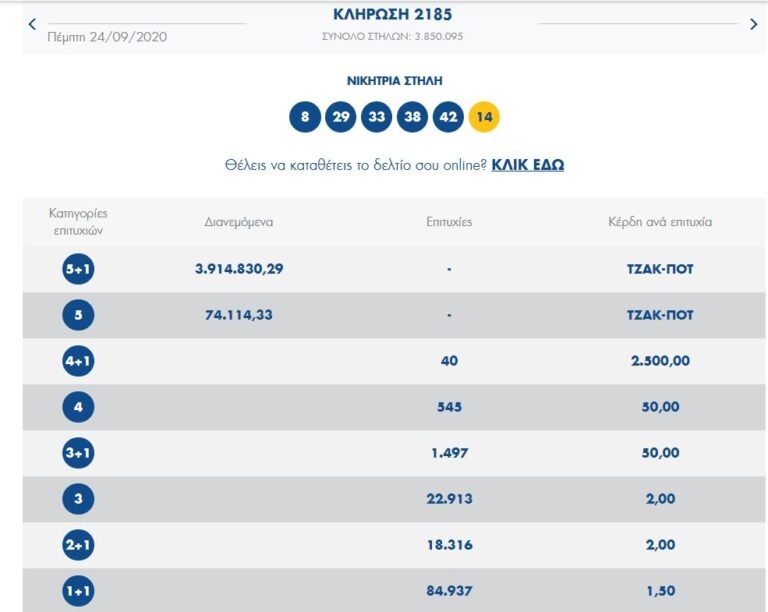Open the ΚΛΙΚ ΕΔΩ online submission link
This screenshot has height=612, width=768.
[x=527, y=164]
